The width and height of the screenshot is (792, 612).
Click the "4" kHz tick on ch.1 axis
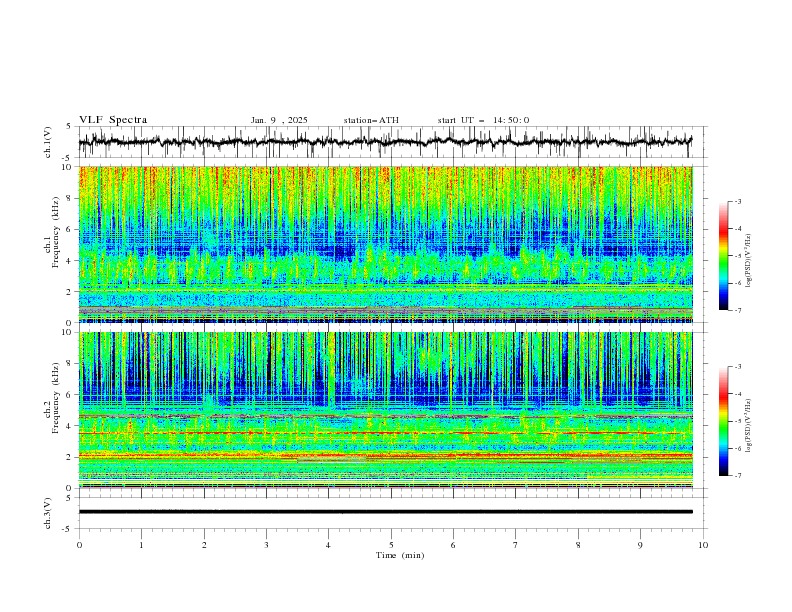70,261
